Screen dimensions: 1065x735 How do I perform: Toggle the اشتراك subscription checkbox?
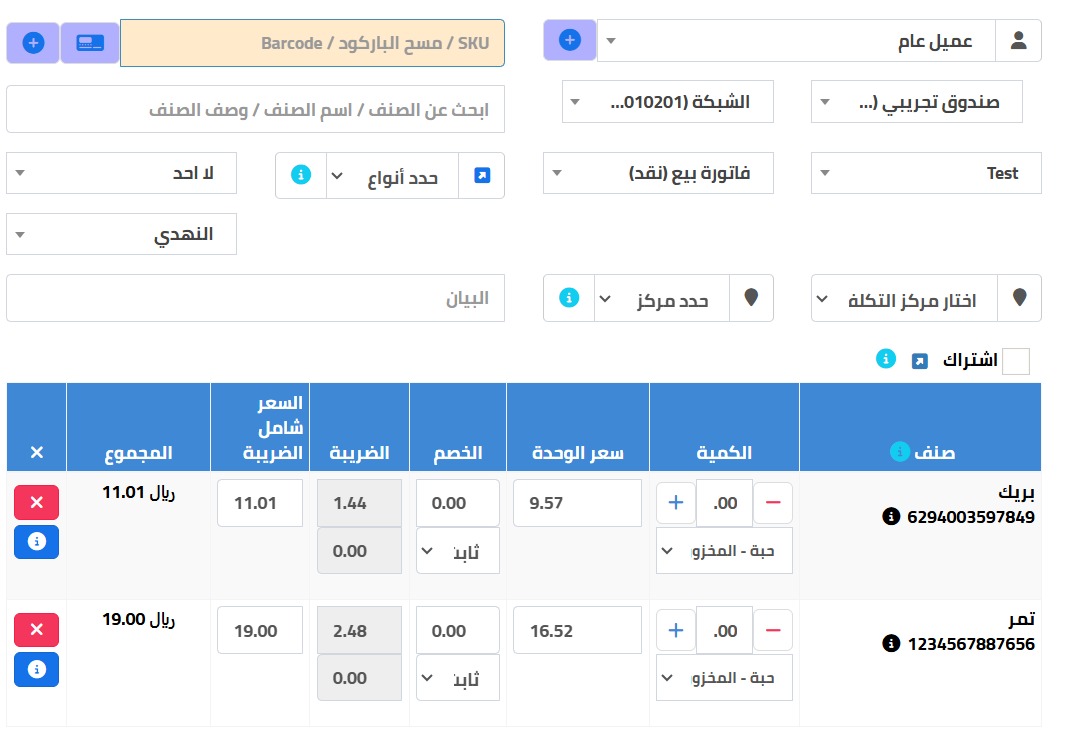point(1015,361)
